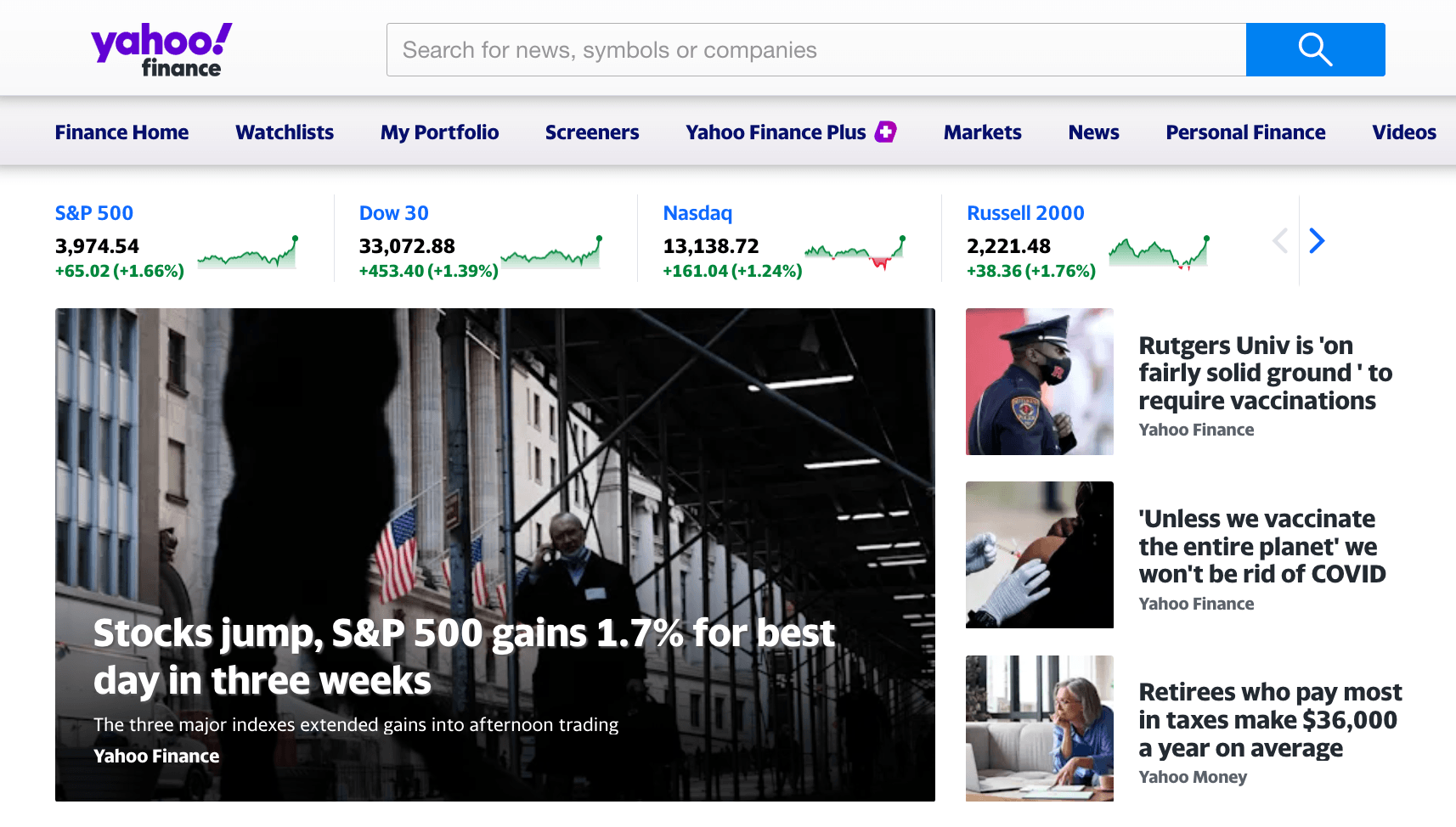Open the Stocks jump lead story
Viewport: 1456px width, 827px height.
(x=464, y=656)
